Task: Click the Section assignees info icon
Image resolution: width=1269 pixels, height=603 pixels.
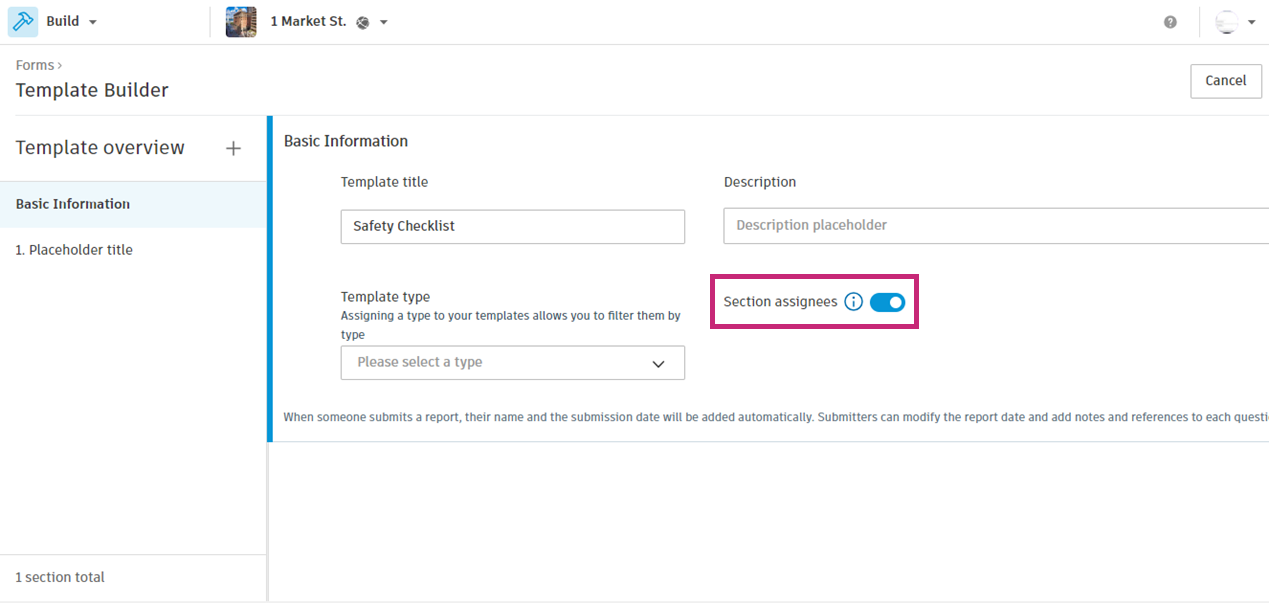Action: (x=853, y=302)
